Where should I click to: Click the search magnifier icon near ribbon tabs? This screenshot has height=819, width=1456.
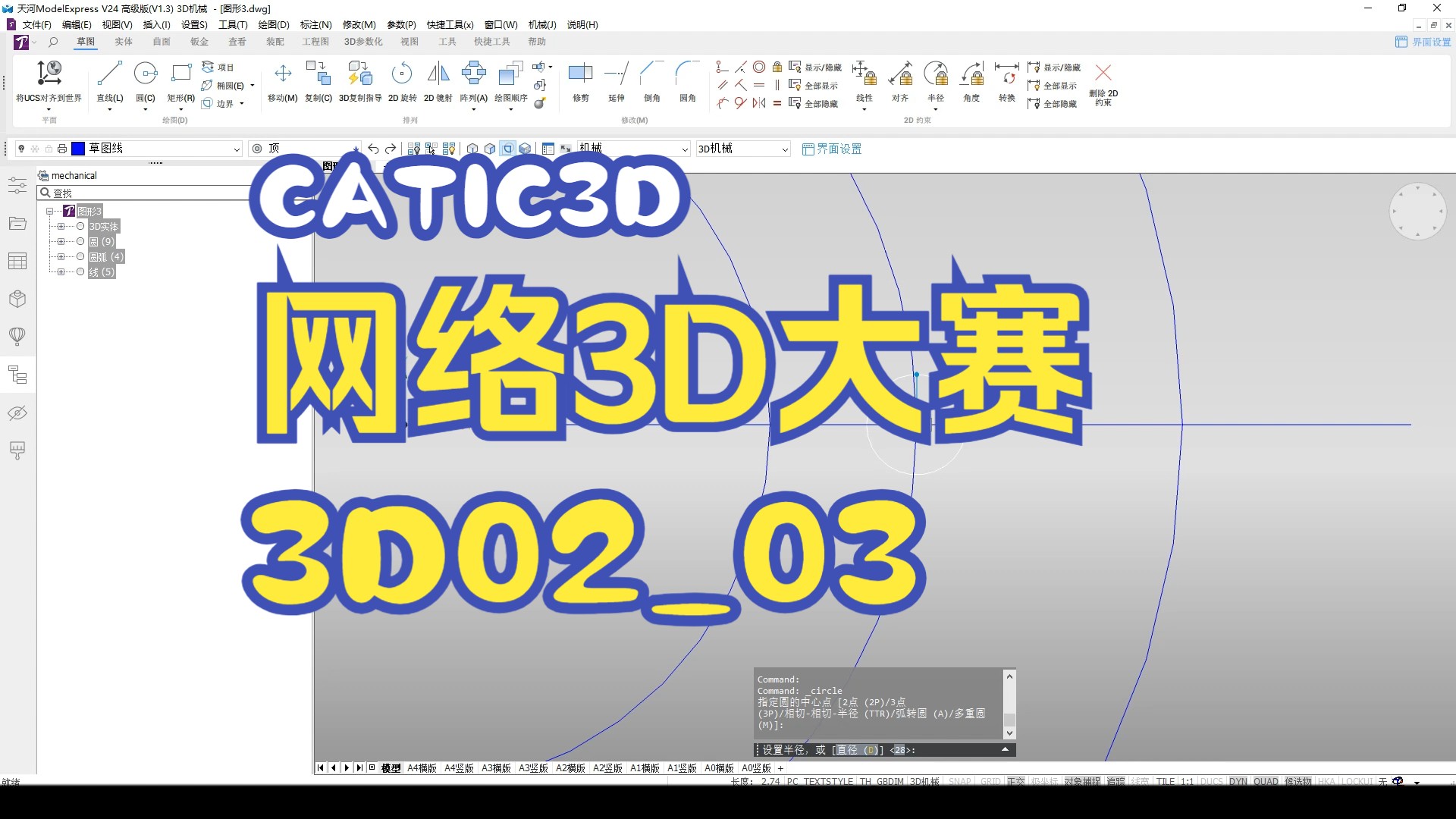[x=53, y=42]
